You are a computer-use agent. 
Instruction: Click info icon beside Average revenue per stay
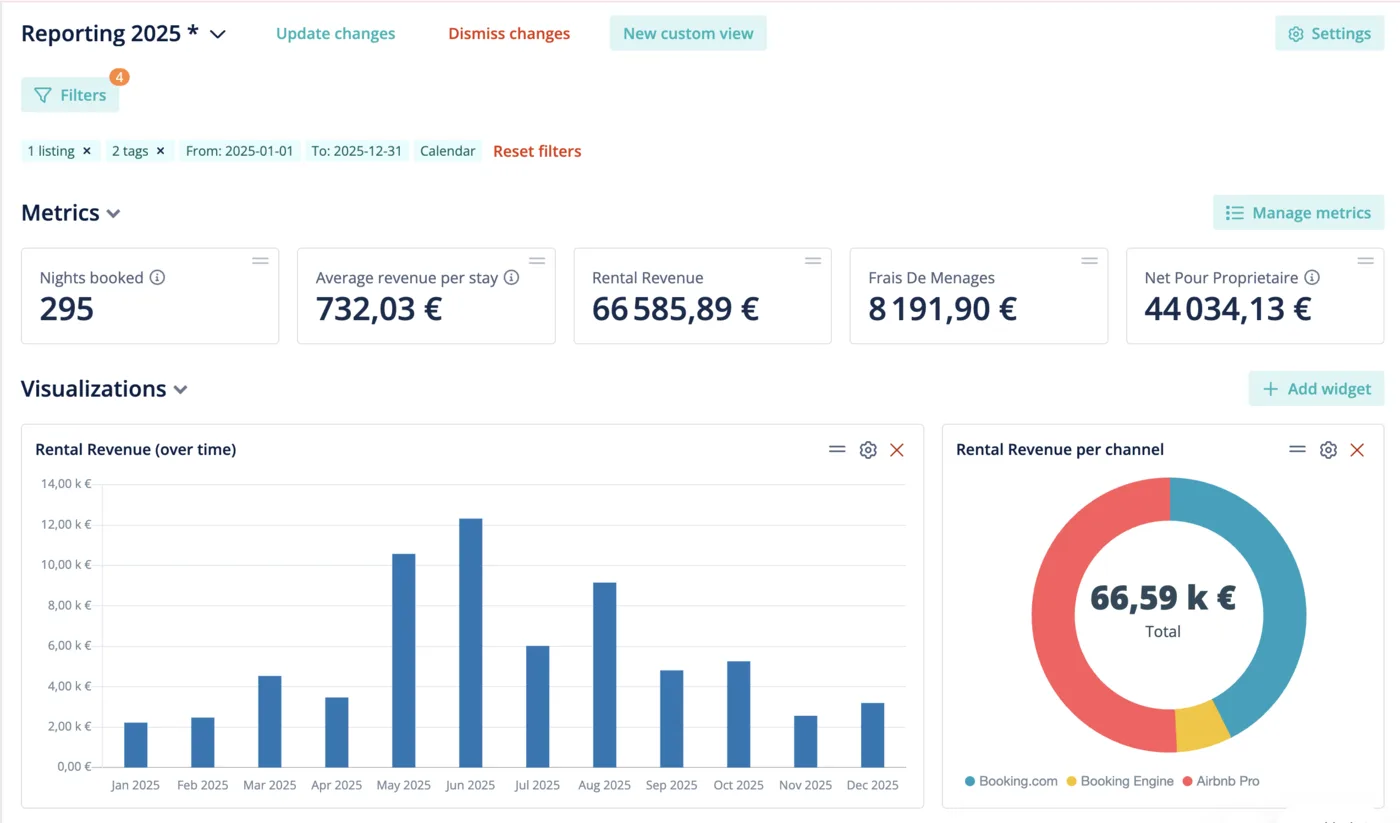click(x=511, y=277)
